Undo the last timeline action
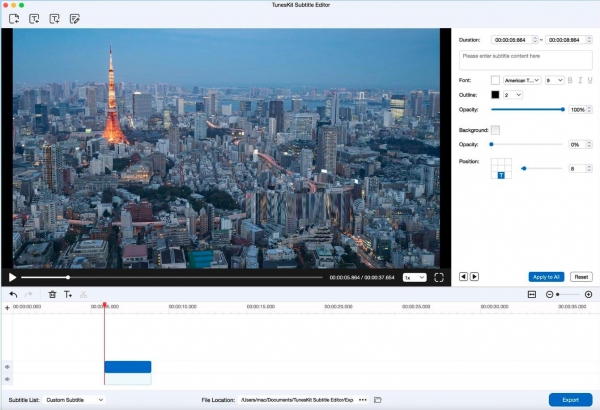The width and height of the screenshot is (600, 410). [13, 294]
